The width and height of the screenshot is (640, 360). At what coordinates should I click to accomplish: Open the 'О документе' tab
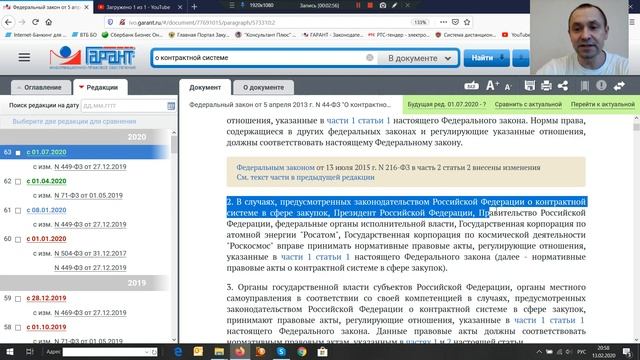pyautogui.click(x=263, y=87)
